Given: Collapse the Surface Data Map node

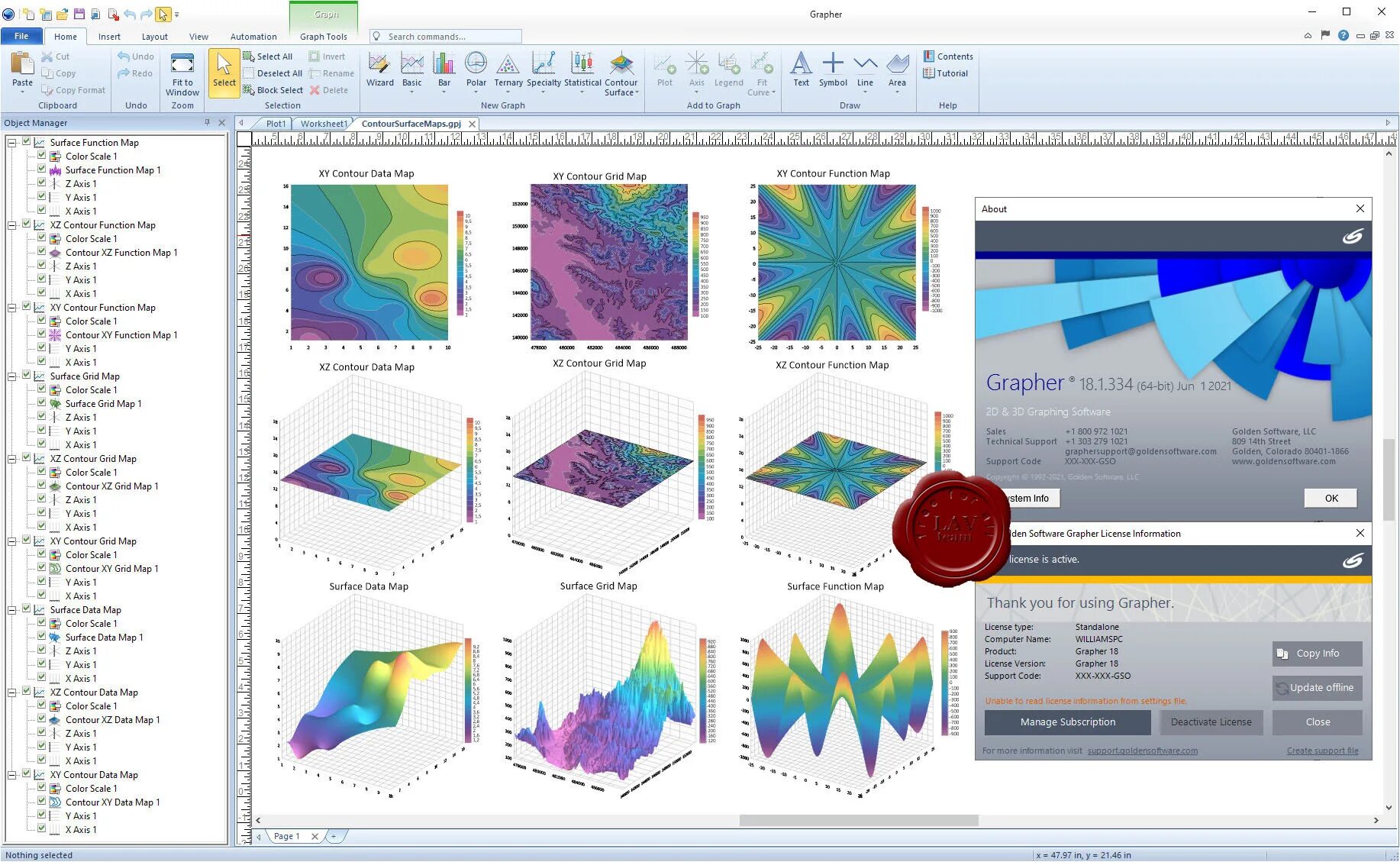Looking at the screenshot, I should click(12, 610).
